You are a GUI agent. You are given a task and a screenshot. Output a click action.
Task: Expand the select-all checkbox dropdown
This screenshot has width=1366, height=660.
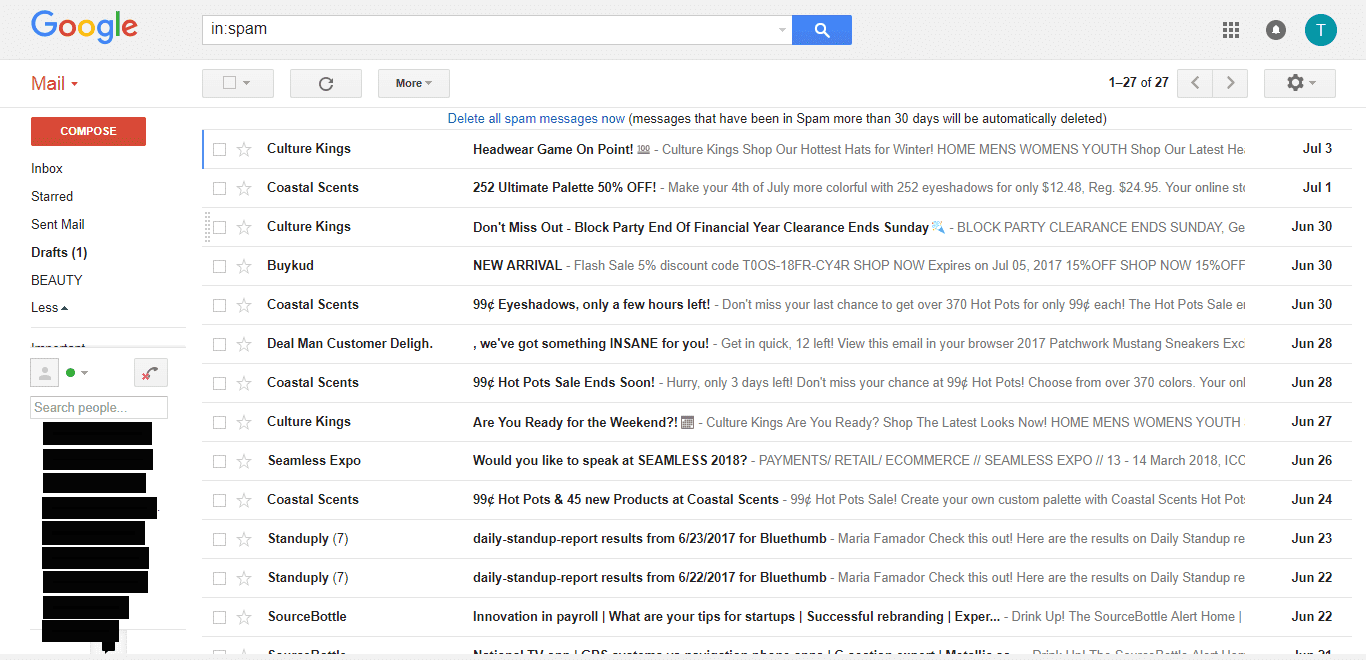(x=246, y=84)
